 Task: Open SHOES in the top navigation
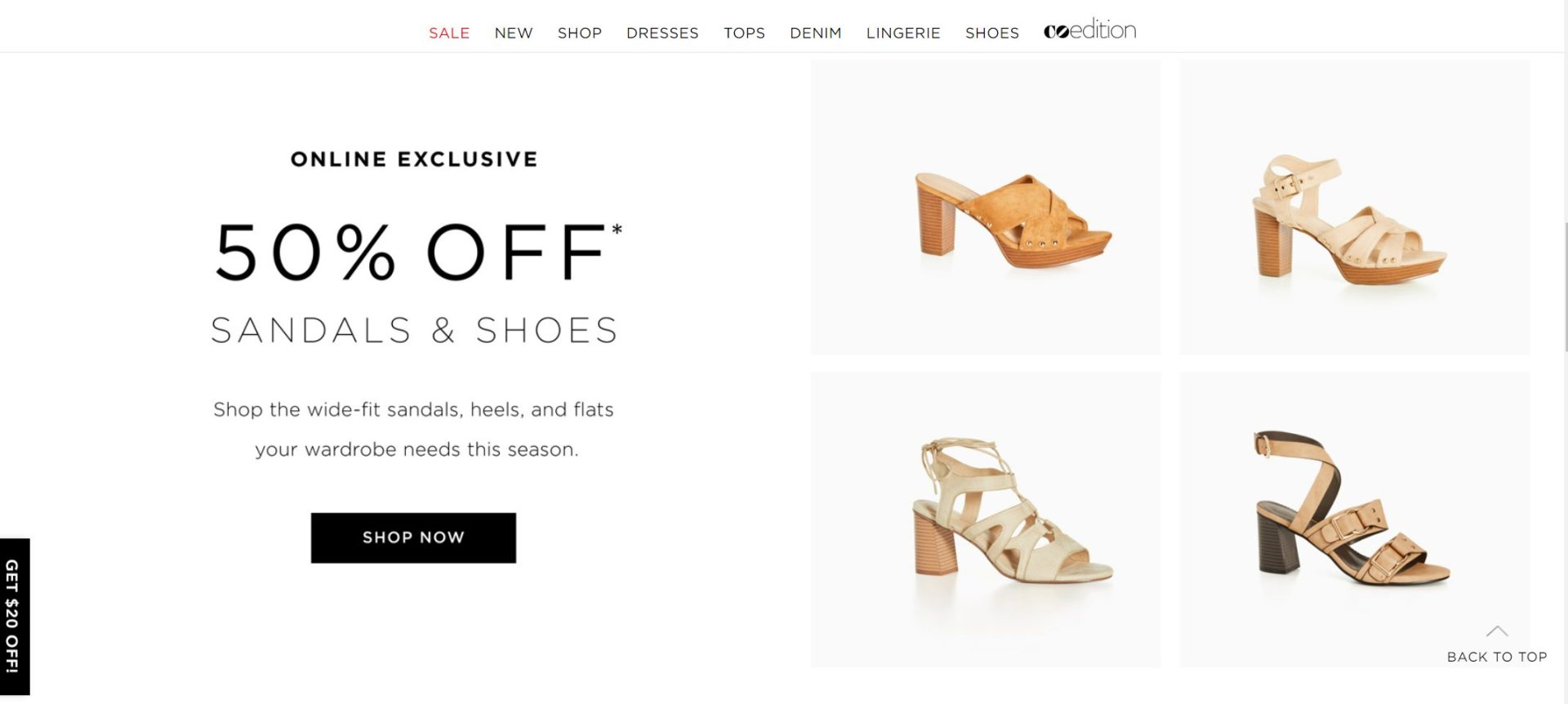(x=992, y=33)
